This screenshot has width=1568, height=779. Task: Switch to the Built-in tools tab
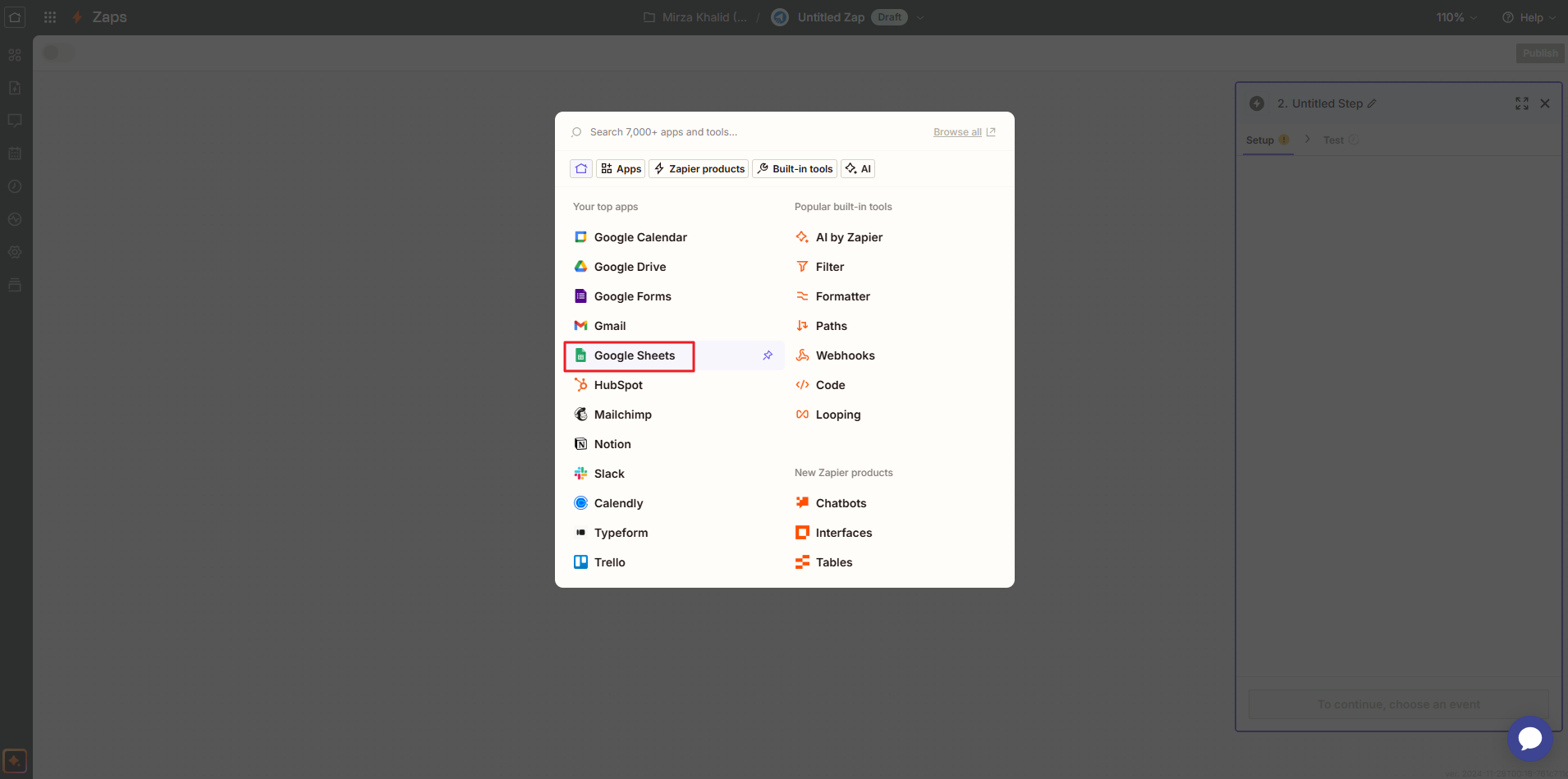[794, 168]
